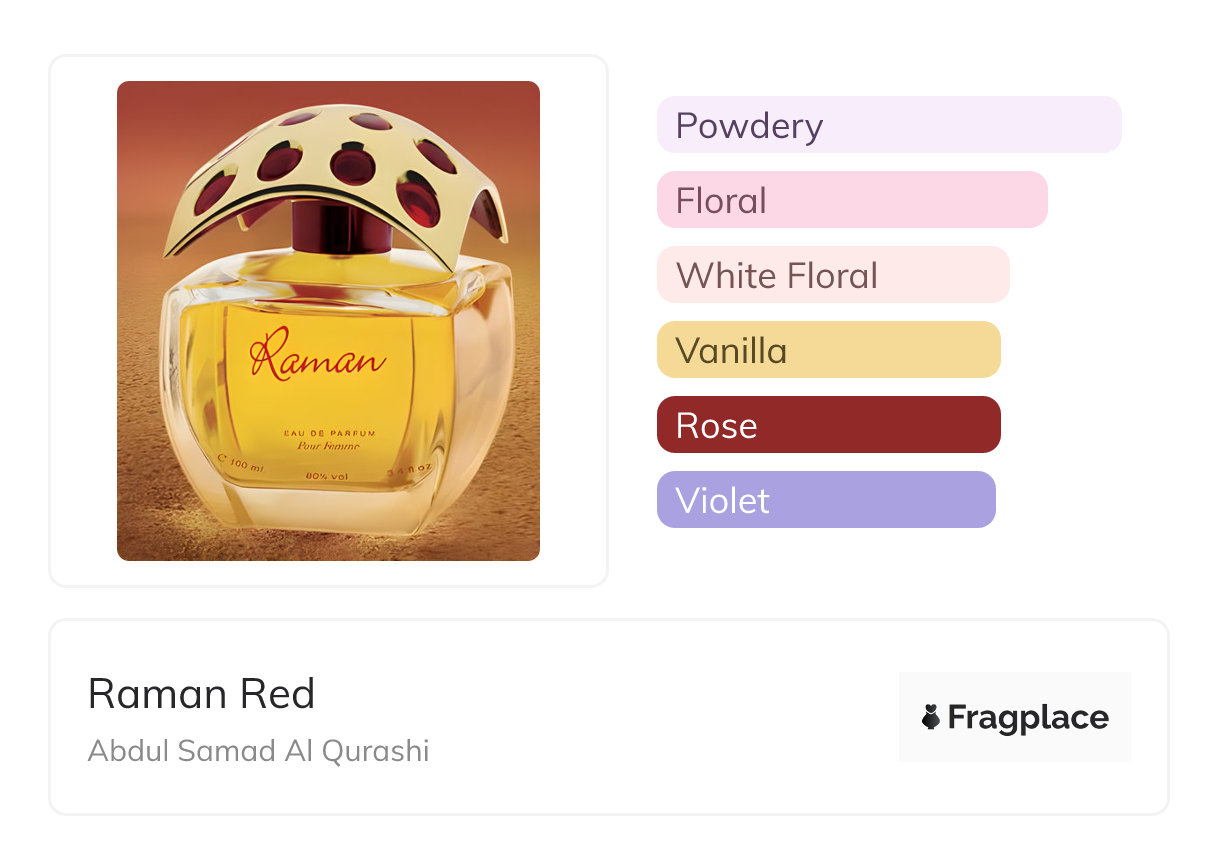The height and width of the screenshot is (864, 1218).
Task: Click the Fragplace wordmark text
Action: 1028,717
